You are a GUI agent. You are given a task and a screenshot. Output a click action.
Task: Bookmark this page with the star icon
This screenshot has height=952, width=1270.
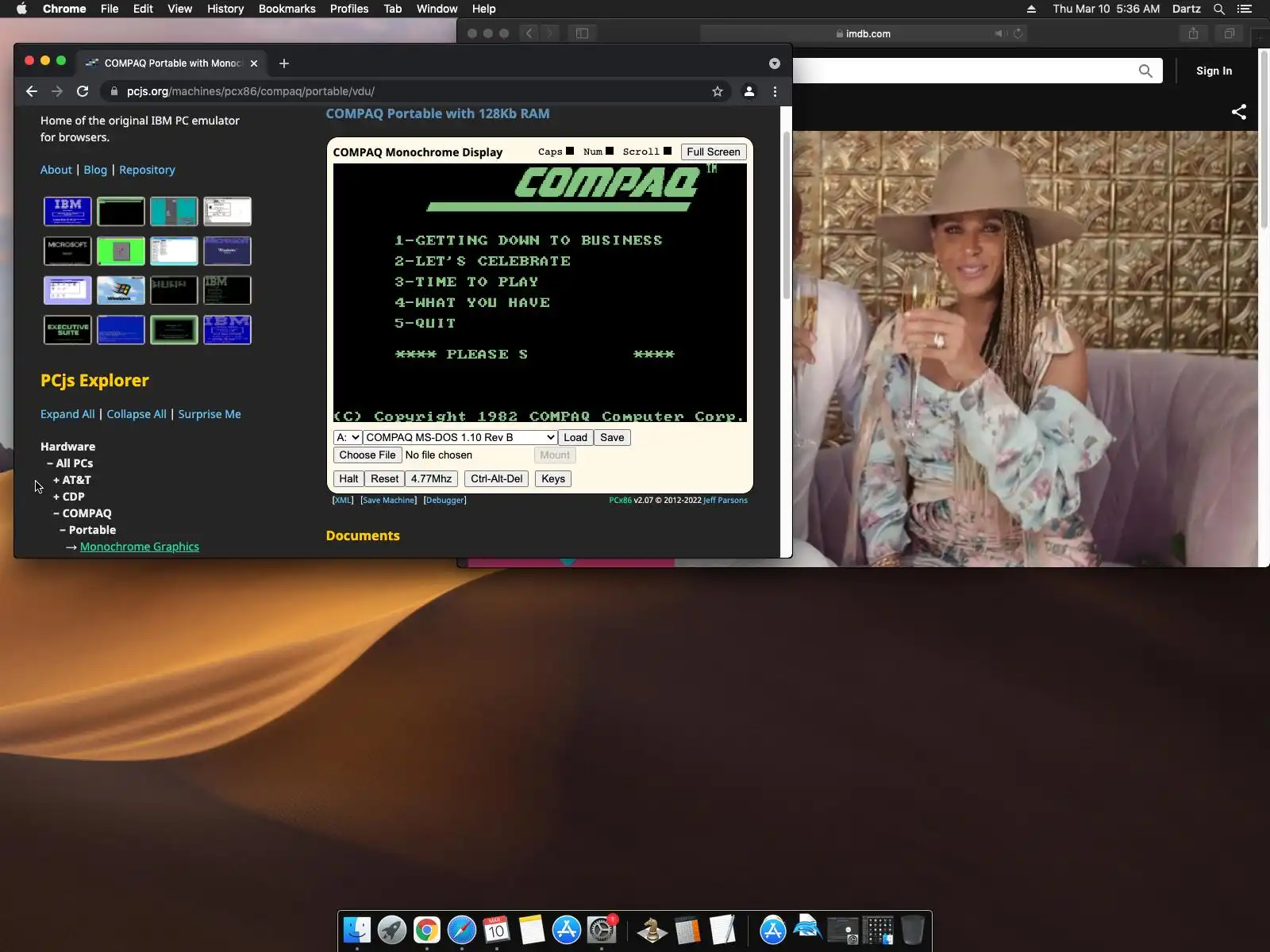[x=718, y=91]
